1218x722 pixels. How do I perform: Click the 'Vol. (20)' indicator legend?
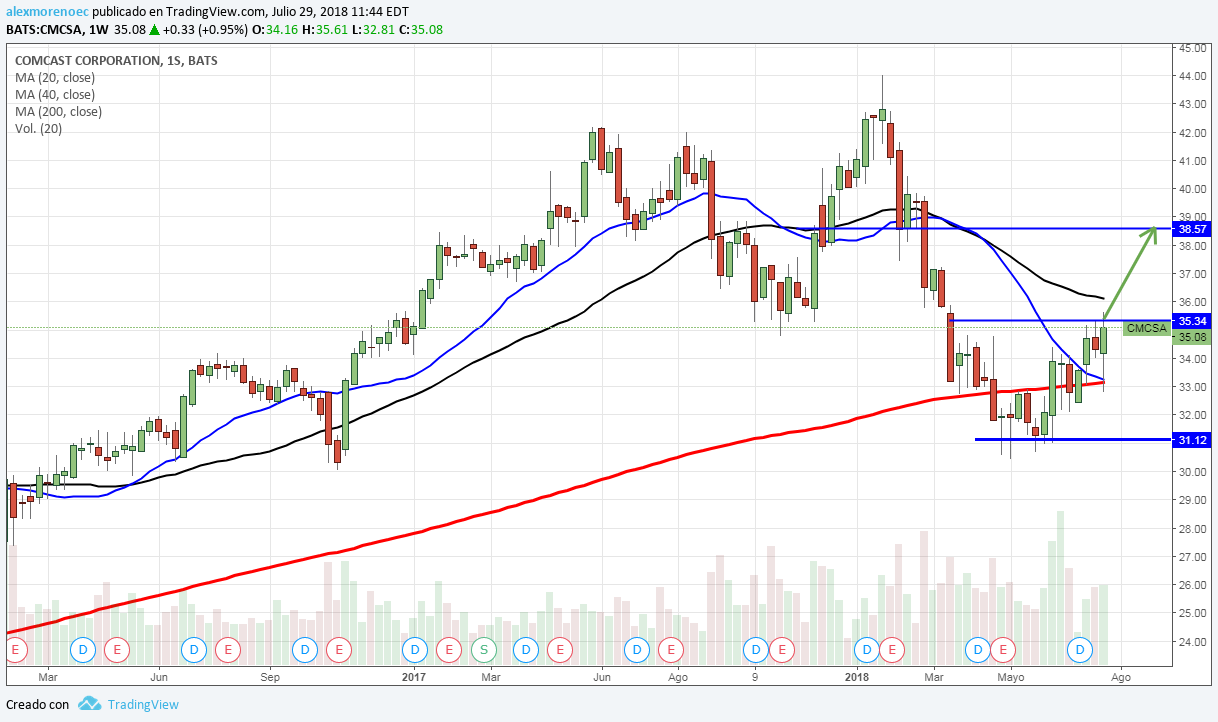pyautogui.click(x=37, y=129)
